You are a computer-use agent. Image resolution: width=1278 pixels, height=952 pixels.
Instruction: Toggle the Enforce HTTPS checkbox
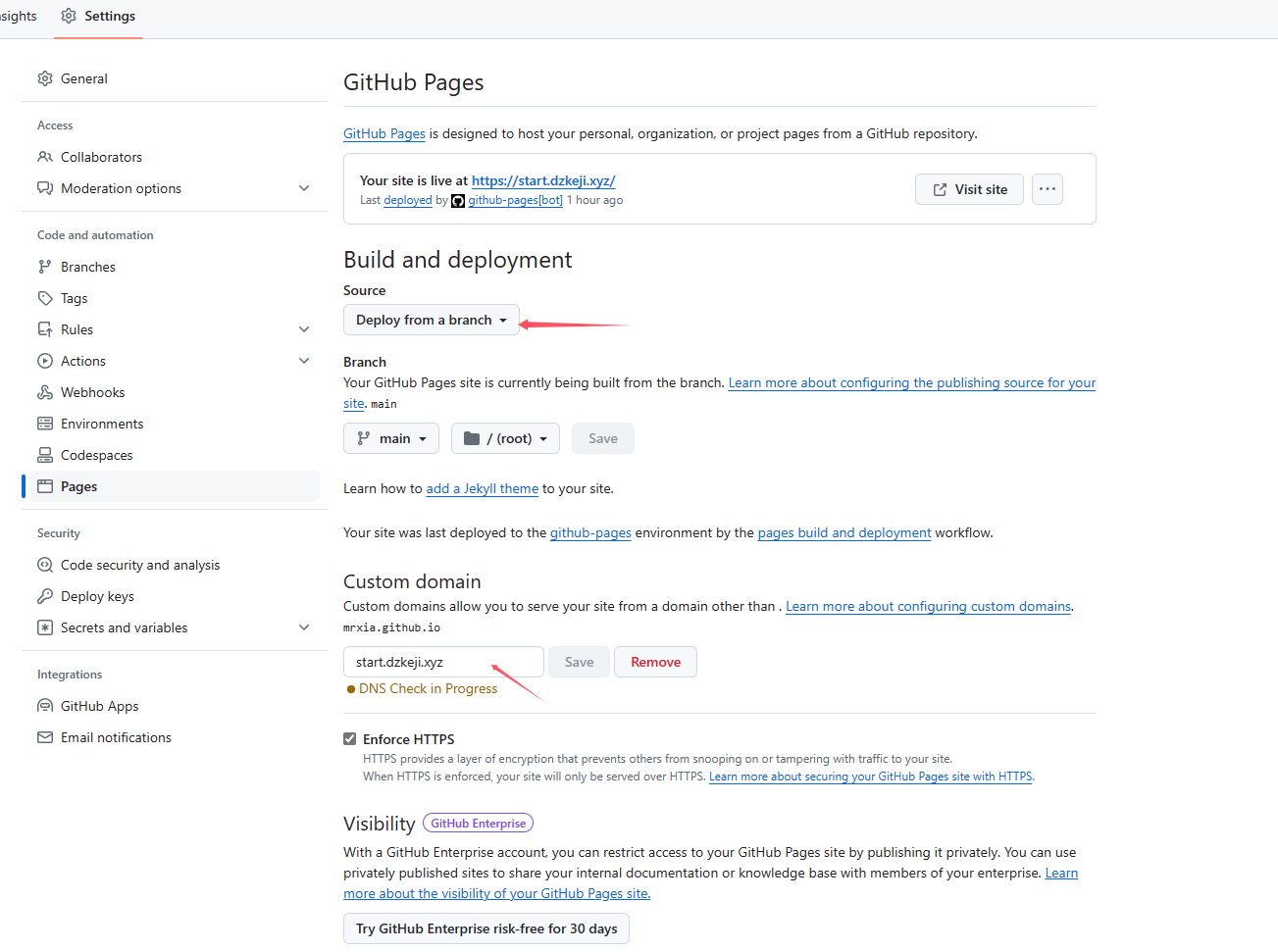click(x=350, y=739)
